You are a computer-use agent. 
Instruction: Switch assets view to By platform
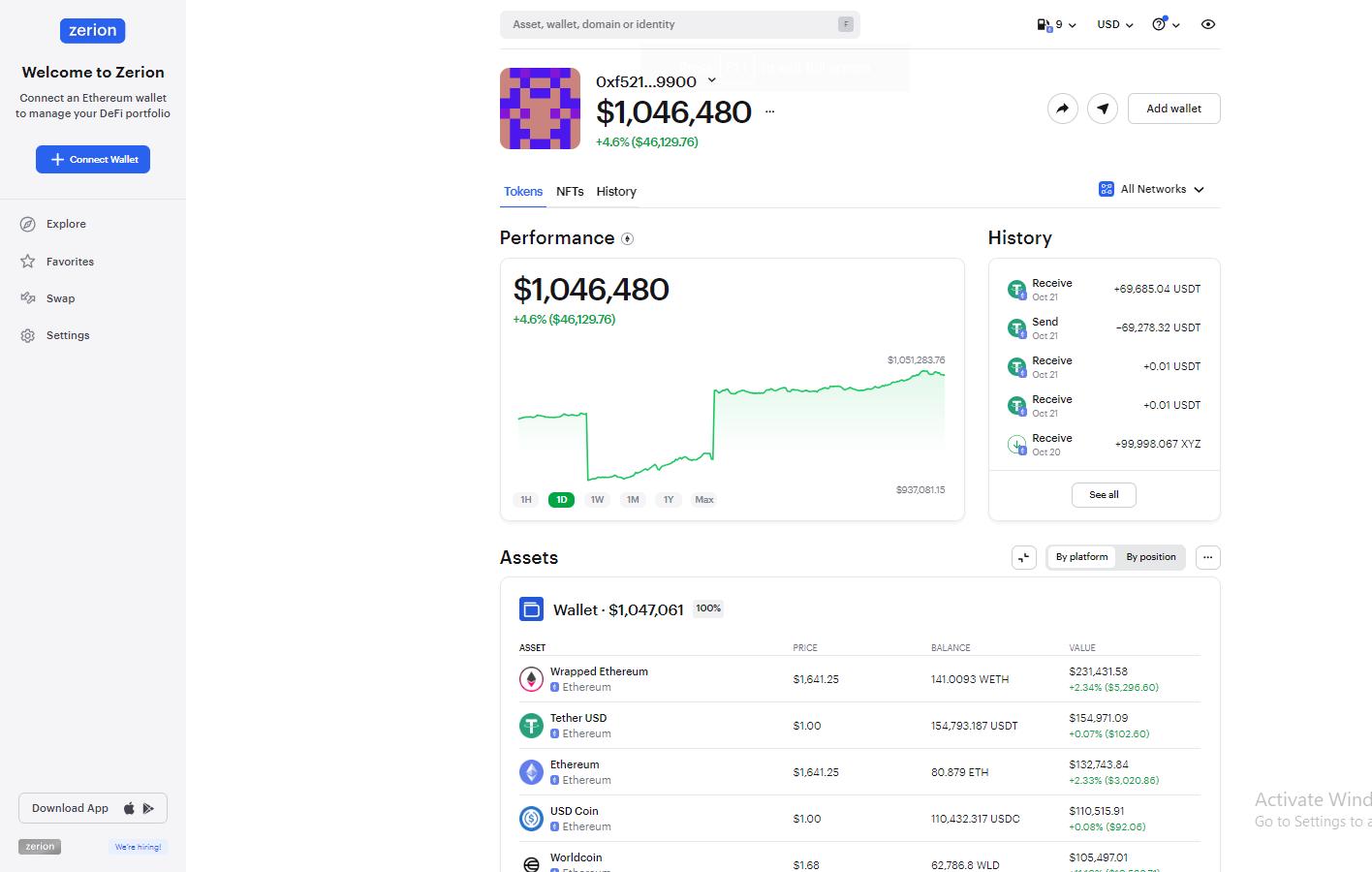(x=1082, y=557)
